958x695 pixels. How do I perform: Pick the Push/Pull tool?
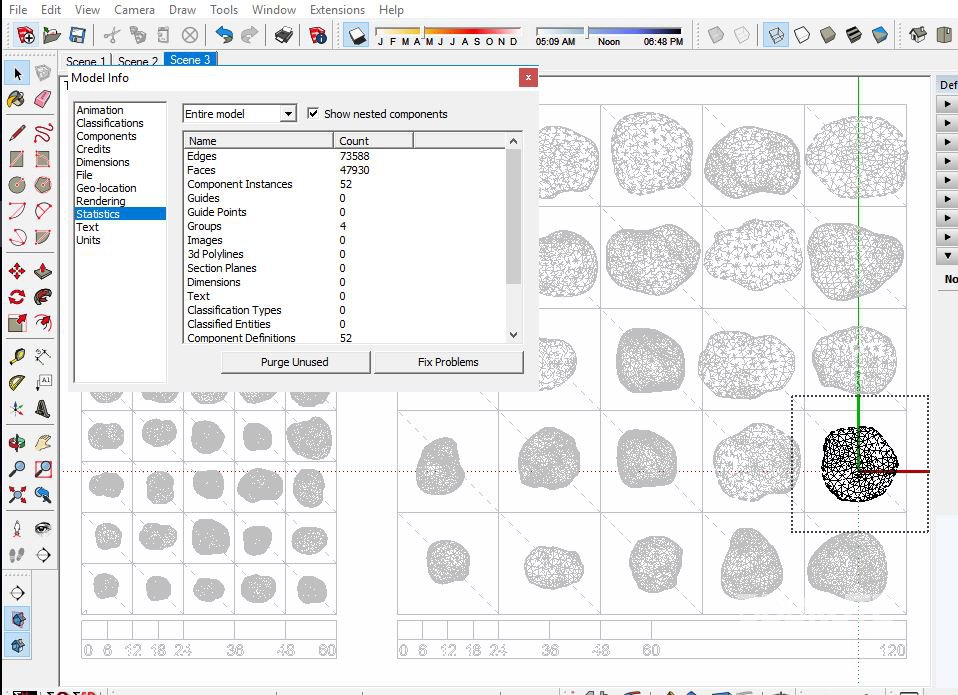pyautogui.click(x=43, y=271)
